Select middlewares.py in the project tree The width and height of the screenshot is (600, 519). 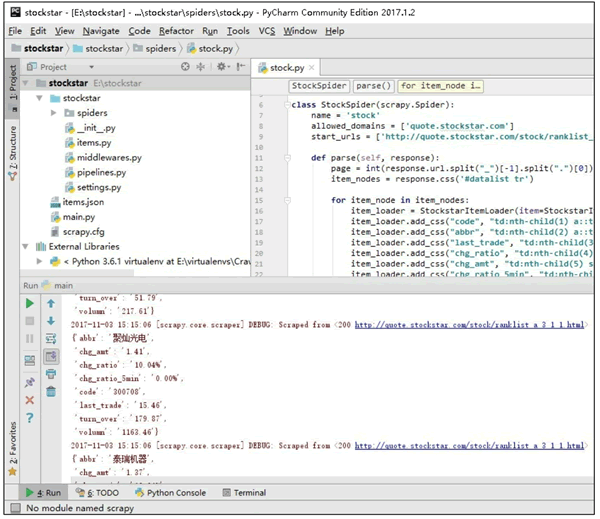coord(103,158)
